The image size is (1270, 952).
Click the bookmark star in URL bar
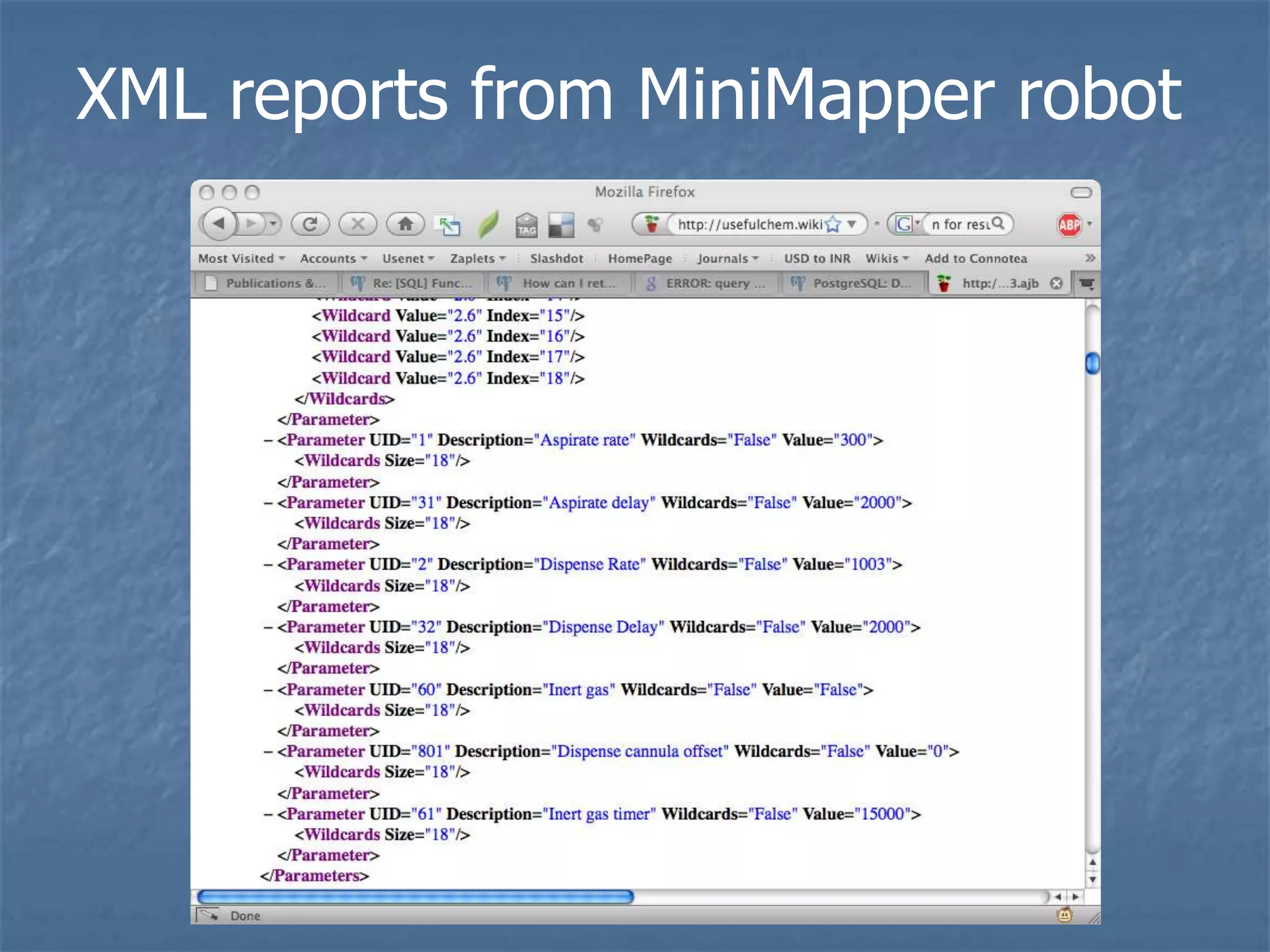(833, 224)
